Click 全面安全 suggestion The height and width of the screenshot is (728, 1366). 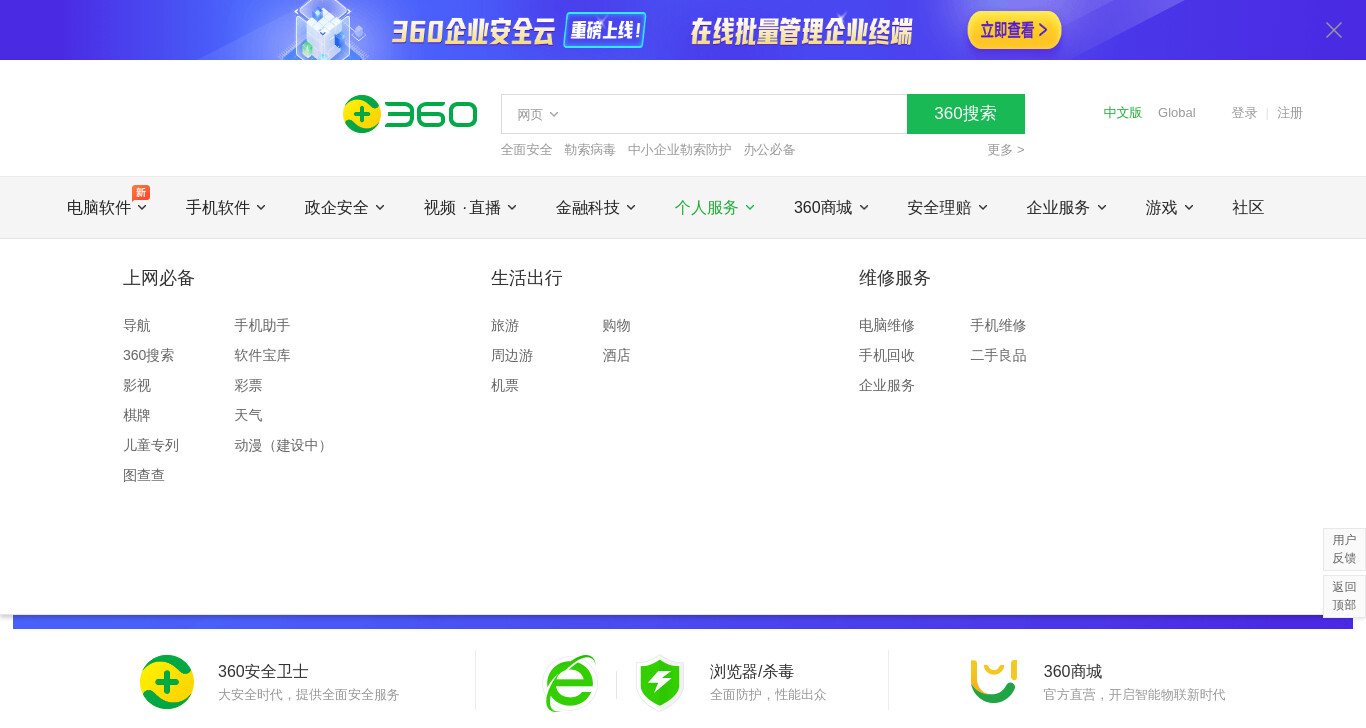coord(526,150)
